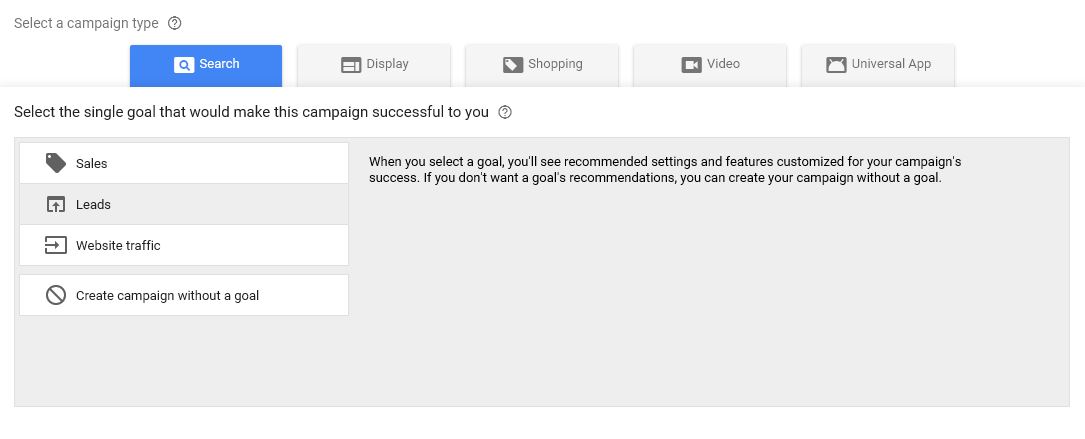Choose Sales as the campaign goal
The image size is (1085, 439).
(184, 163)
